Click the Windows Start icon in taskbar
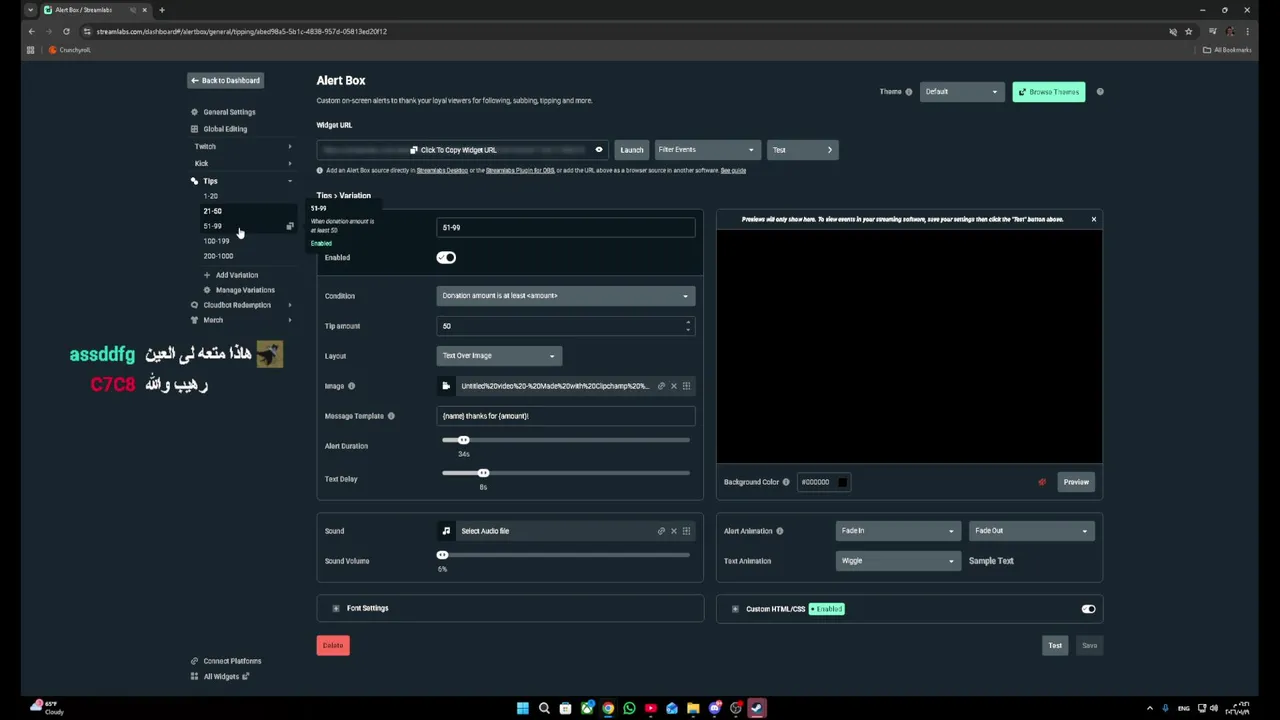The width and height of the screenshot is (1280, 720). [x=522, y=708]
